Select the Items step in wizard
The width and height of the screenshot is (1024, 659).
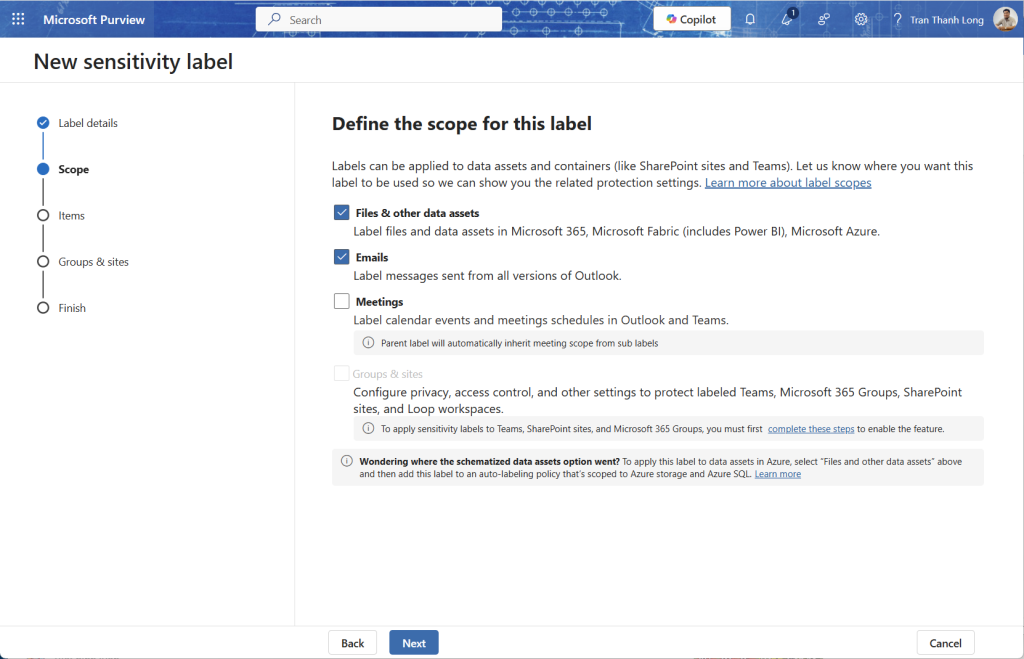point(71,216)
